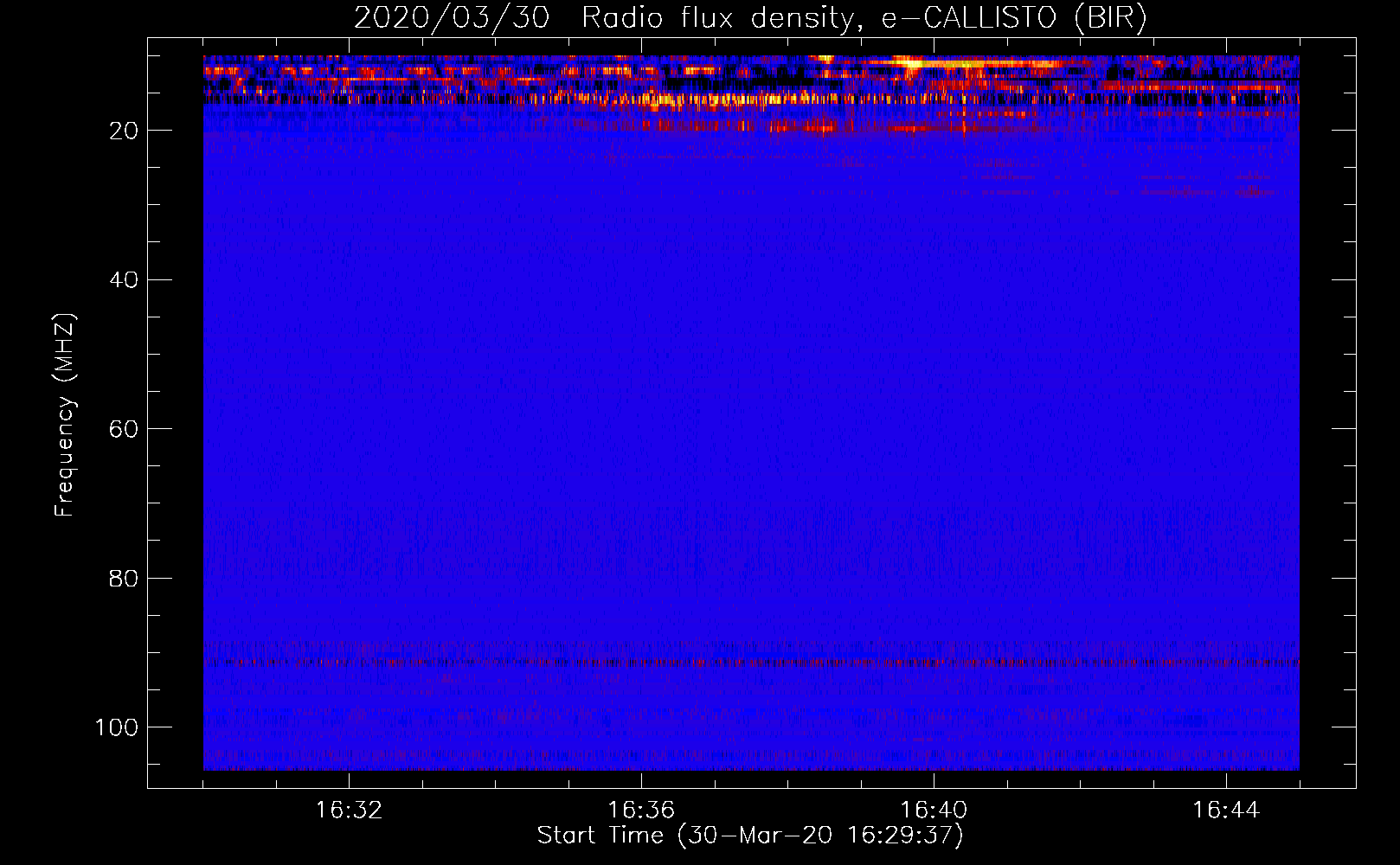Viewport: 1400px width, 865px height.
Task: Click the red horizontal interference line near 91 MHz
Action: point(751,663)
